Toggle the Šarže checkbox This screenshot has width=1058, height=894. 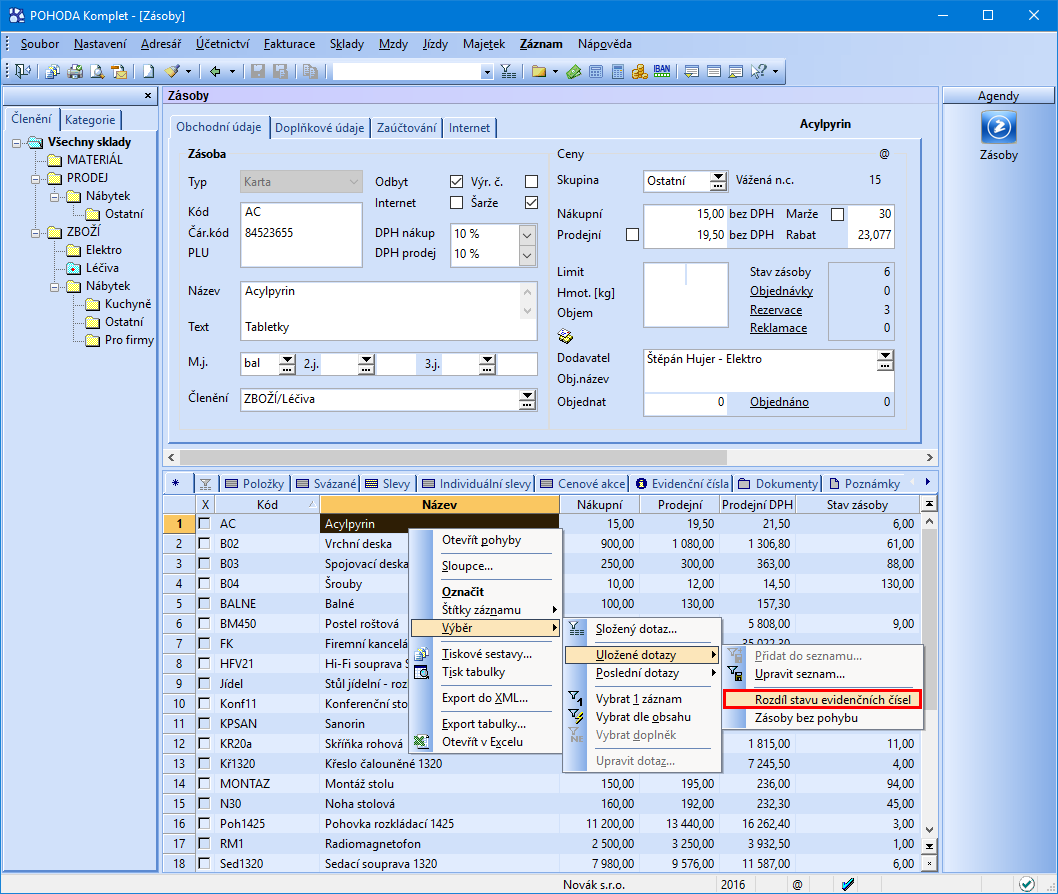(532, 202)
